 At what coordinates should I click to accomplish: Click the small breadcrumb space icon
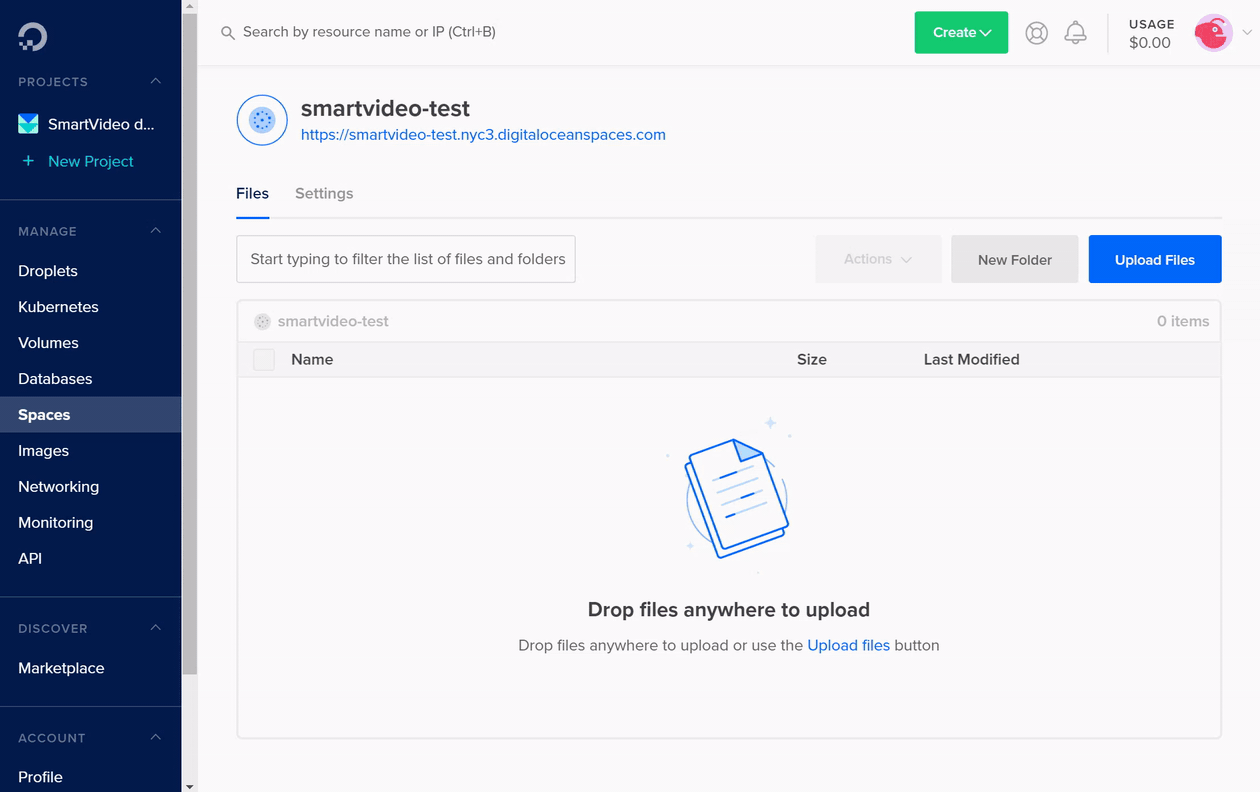(262, 322)
